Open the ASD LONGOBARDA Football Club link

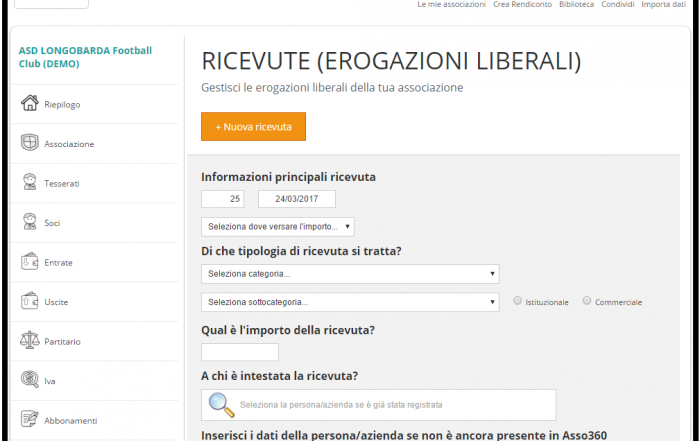pos(85,57)
